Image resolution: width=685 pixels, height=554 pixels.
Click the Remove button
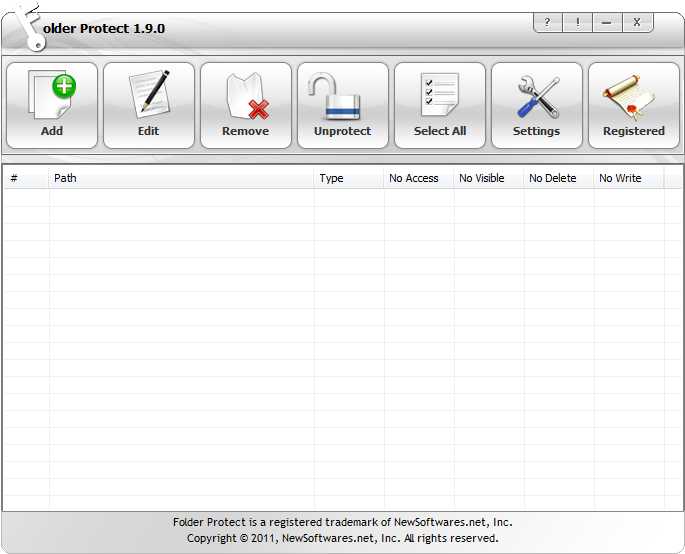click(246, 105)
